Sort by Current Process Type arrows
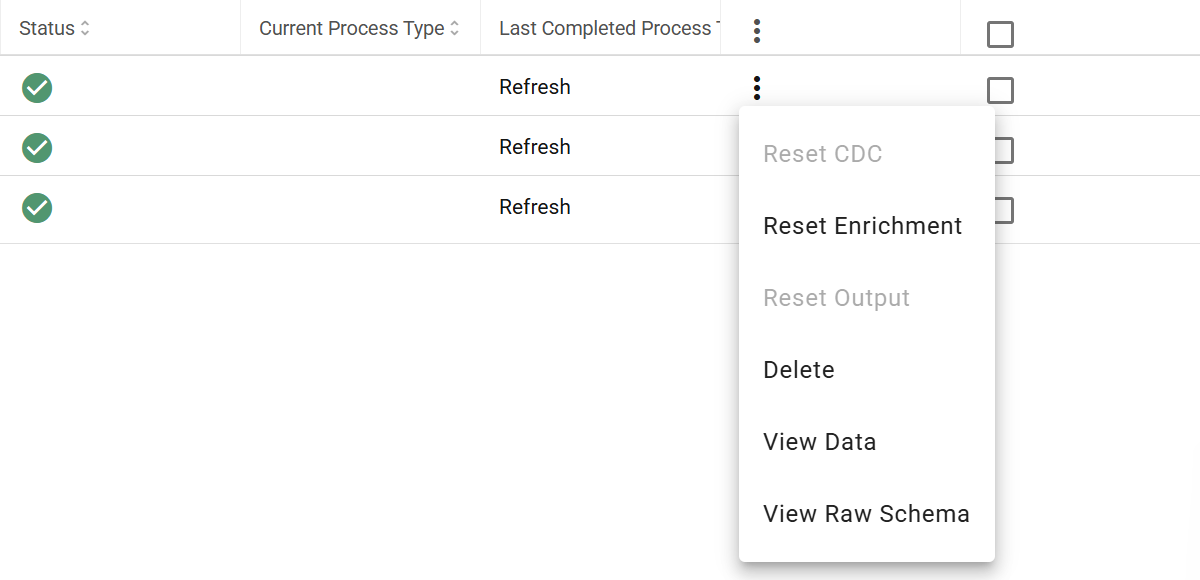 (455, 29)
